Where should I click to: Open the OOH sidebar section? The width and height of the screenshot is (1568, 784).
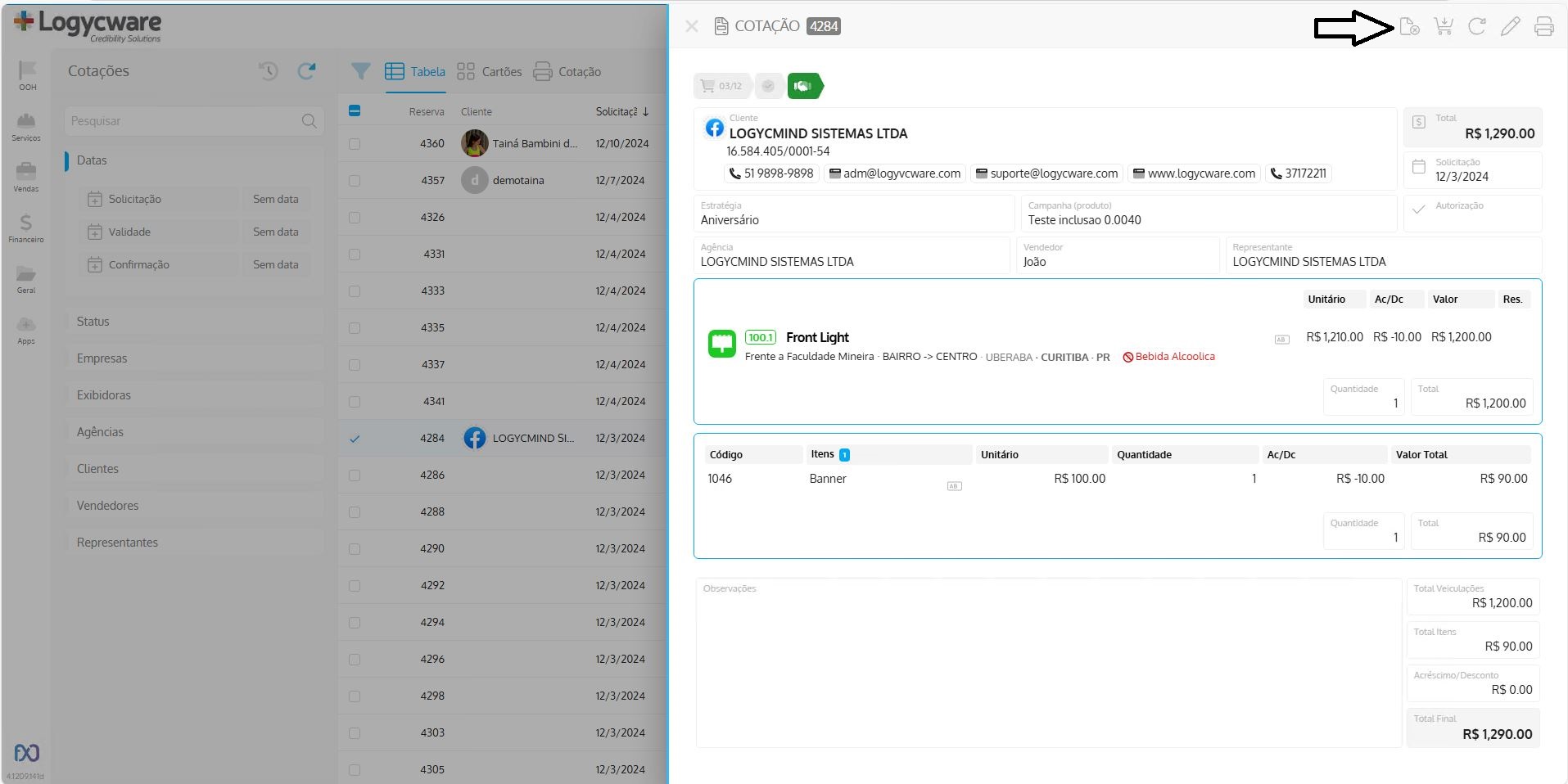pyautogui.click(x=27, y=75)
